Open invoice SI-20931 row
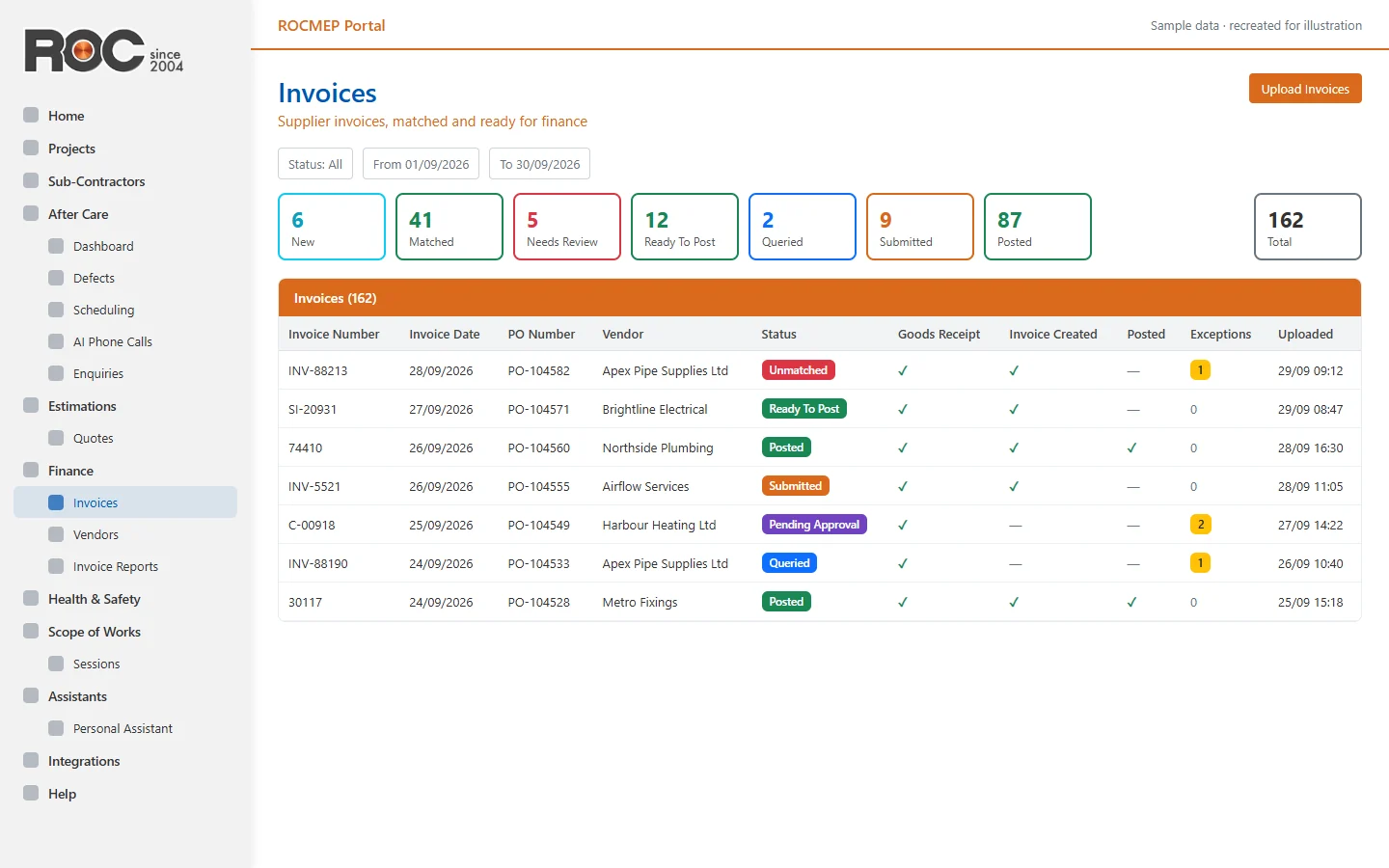1389x868 pixels. pyautogui.click(x=820, y=409)
